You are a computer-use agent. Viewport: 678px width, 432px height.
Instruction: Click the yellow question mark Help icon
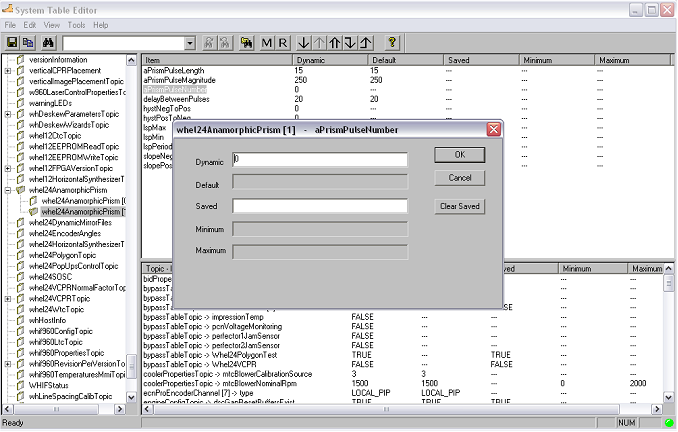tap(392, 43)
